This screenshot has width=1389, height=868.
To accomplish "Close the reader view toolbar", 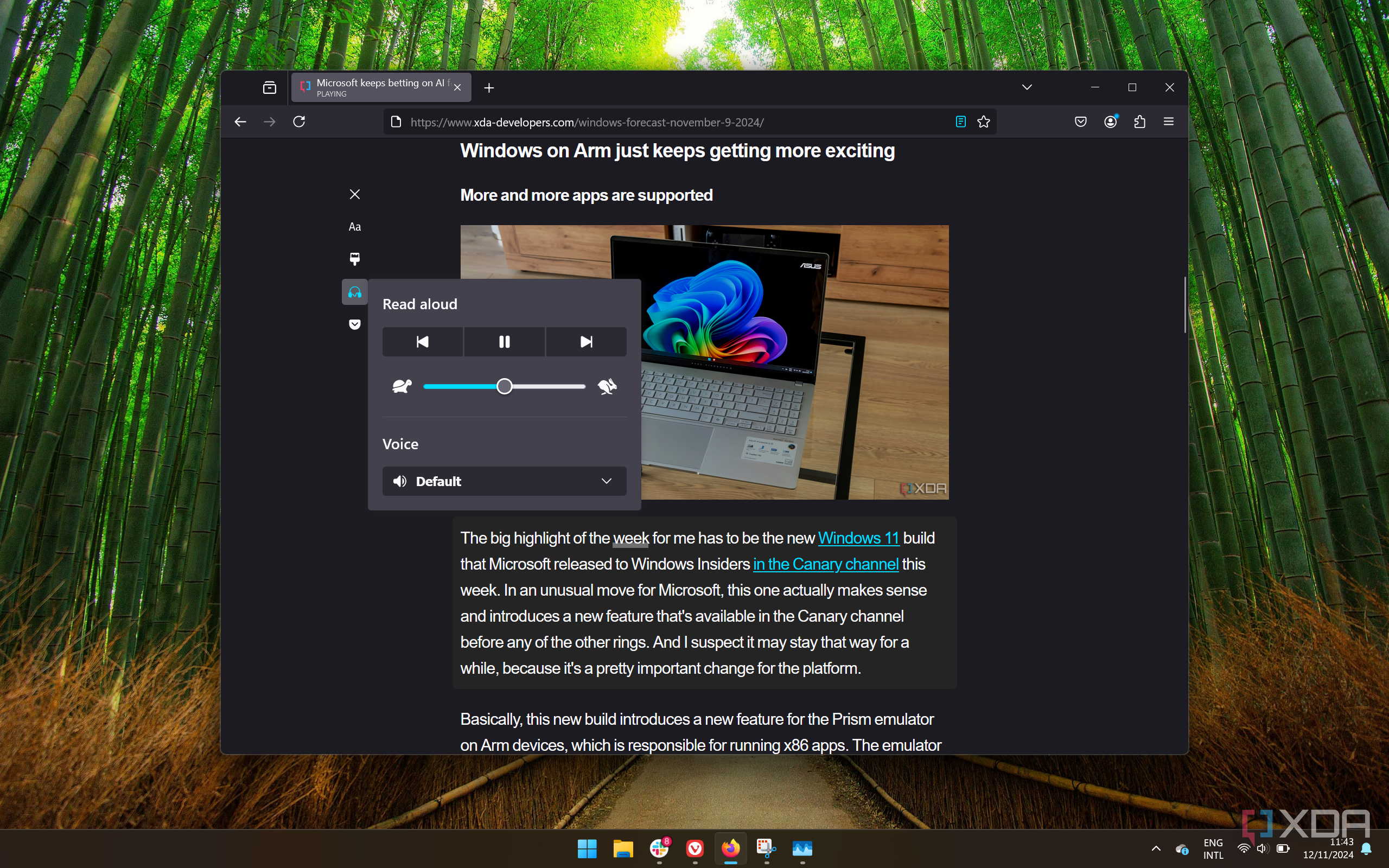I will (355, 194).
